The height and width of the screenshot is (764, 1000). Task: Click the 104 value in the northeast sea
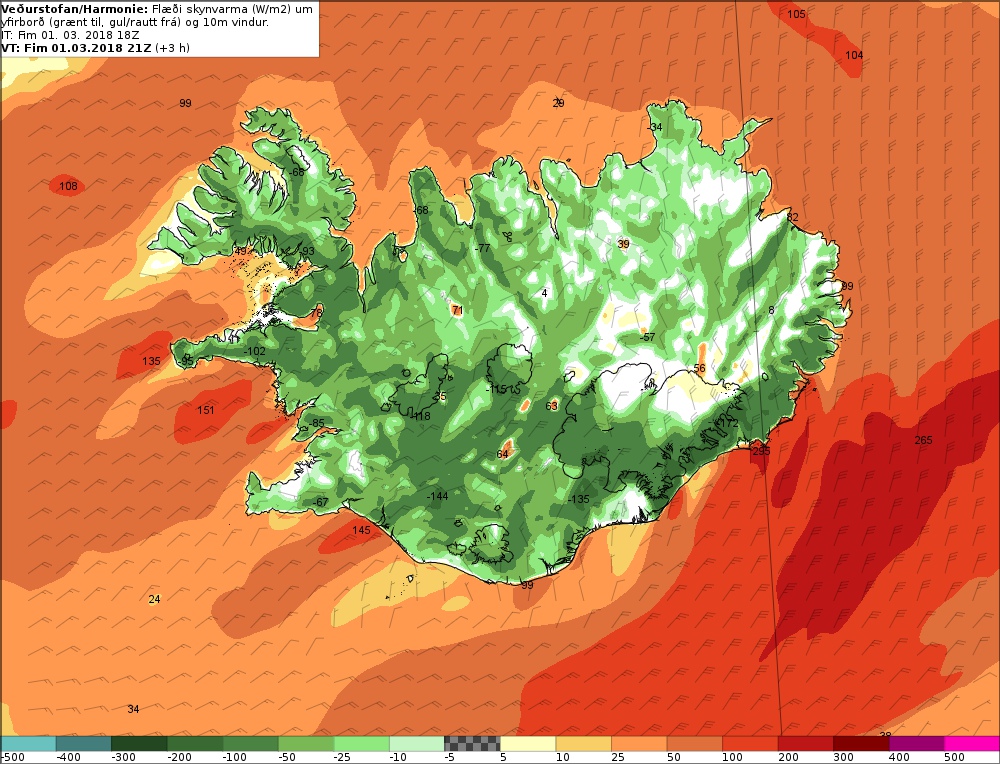854,55
